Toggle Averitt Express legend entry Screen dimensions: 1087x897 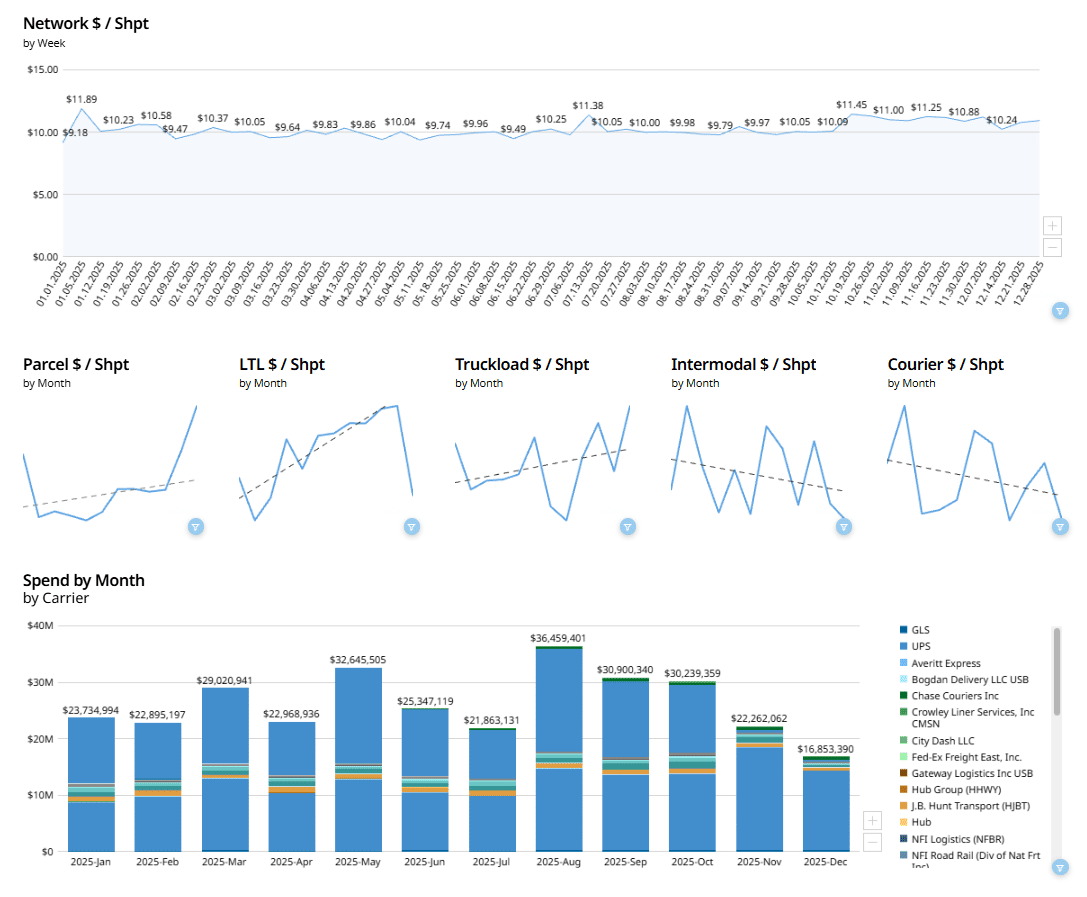(x=945, y=663)
